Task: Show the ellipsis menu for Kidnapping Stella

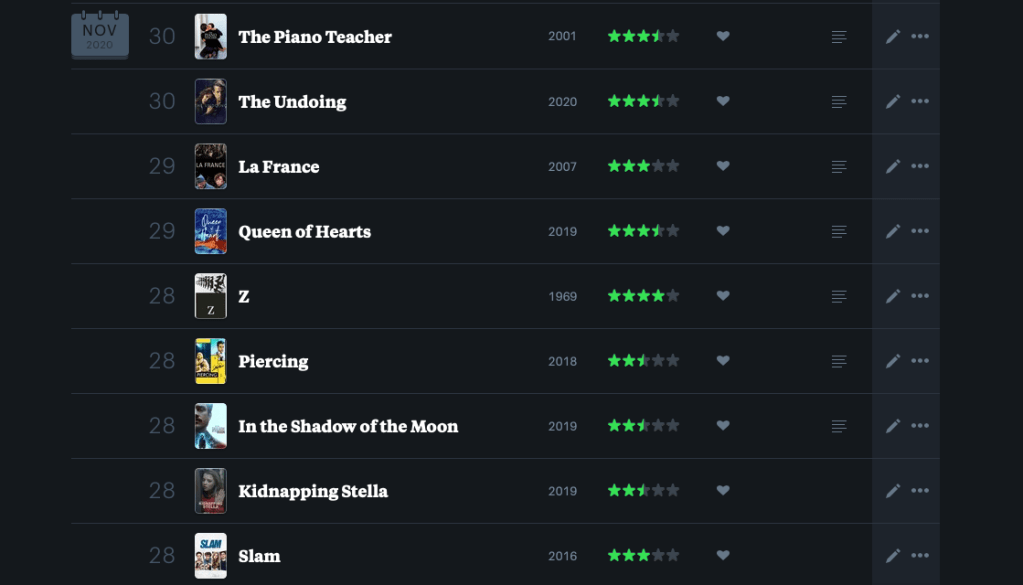Action: coord(920,491)
